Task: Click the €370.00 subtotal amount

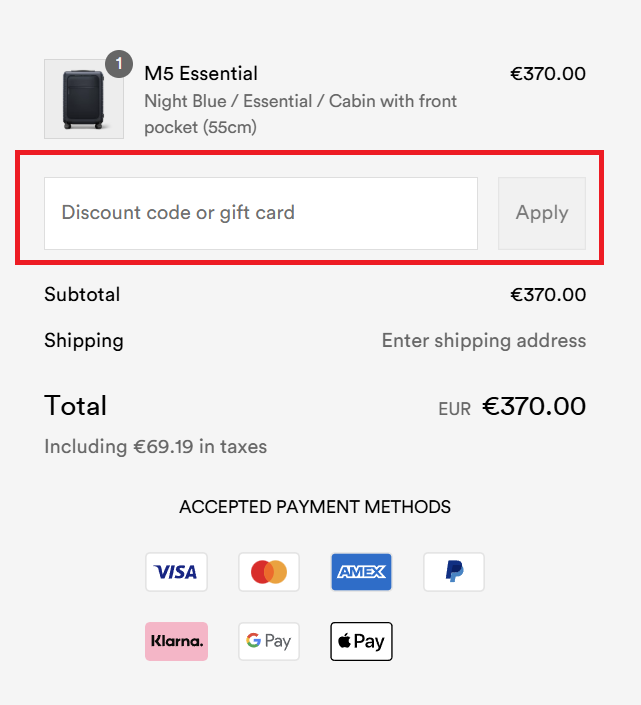Action: pos(548,295)
